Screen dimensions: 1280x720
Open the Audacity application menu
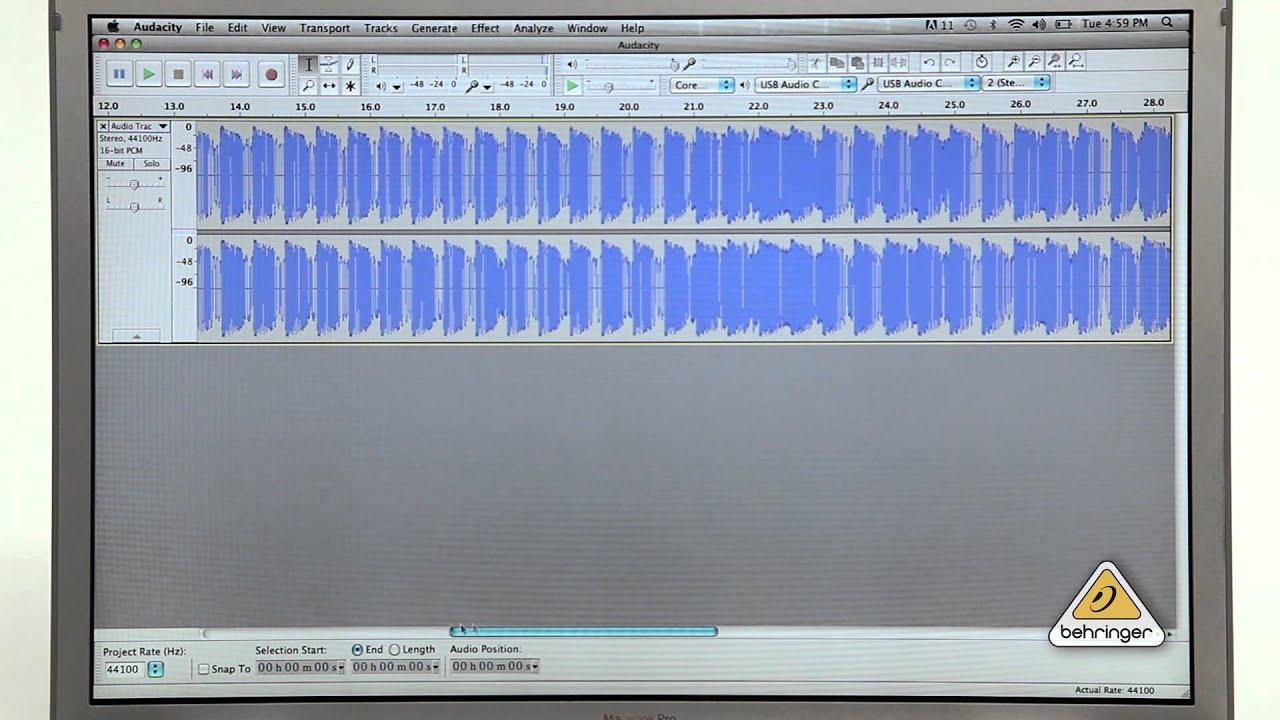click(x=158, y=28)
